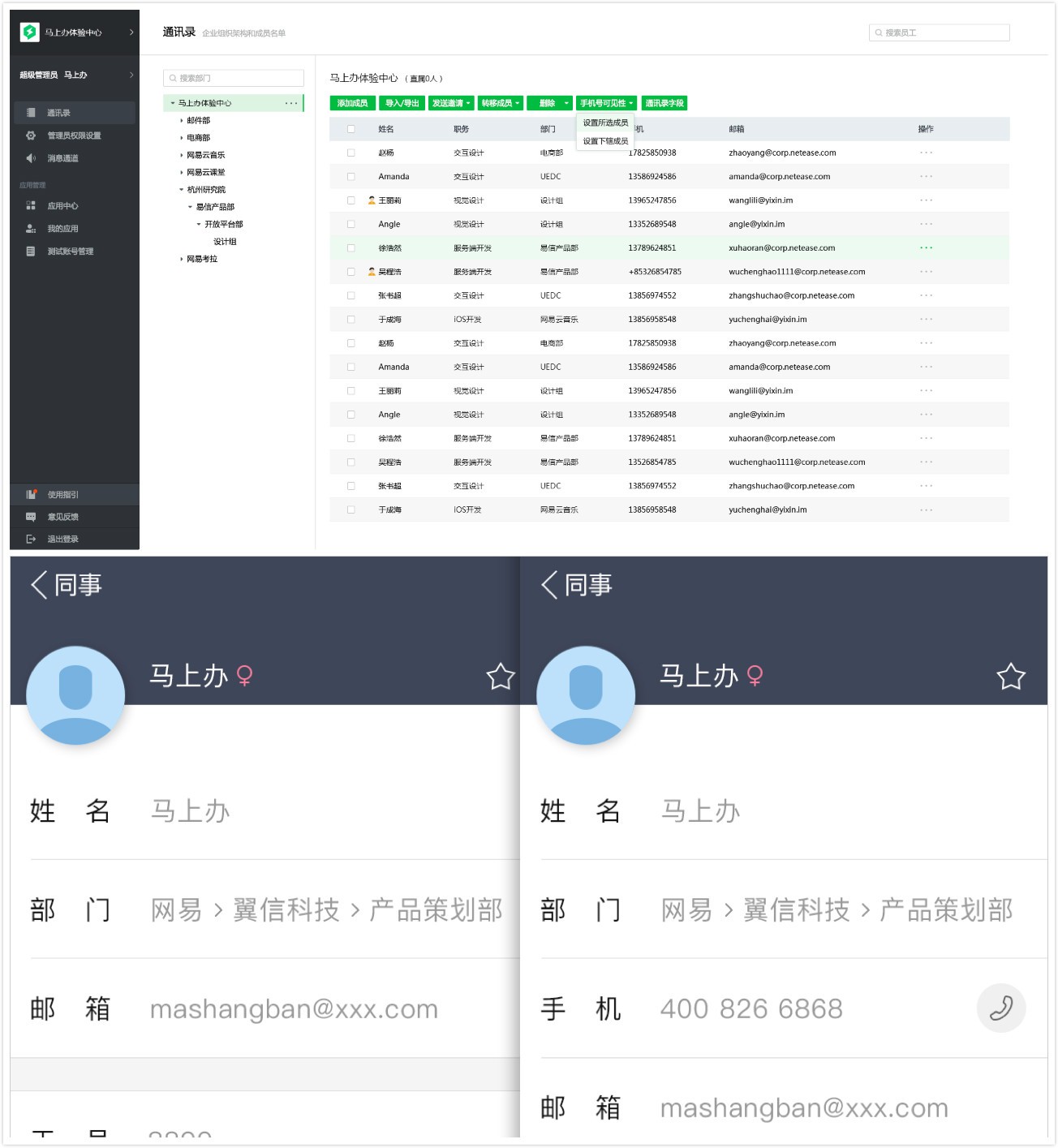Tick the checkbox for first Amanda row
Screen dimensions: 1058x1148
pyautogui.click(x=351, y=177)
